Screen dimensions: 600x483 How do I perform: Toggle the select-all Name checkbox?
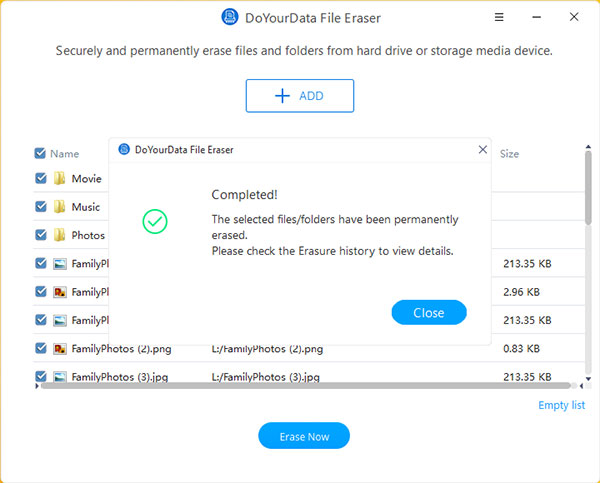(40, 153)
